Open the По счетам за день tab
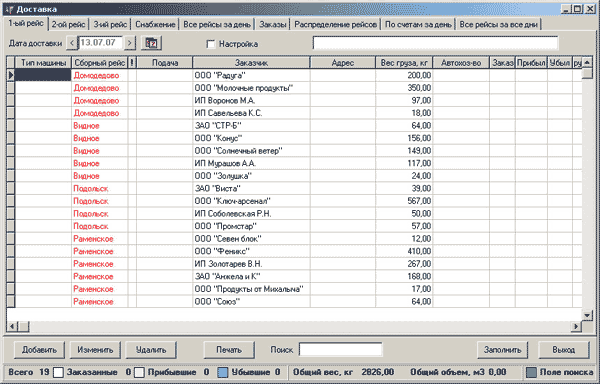This screenshot has height=384, width=600. [418, 24]
